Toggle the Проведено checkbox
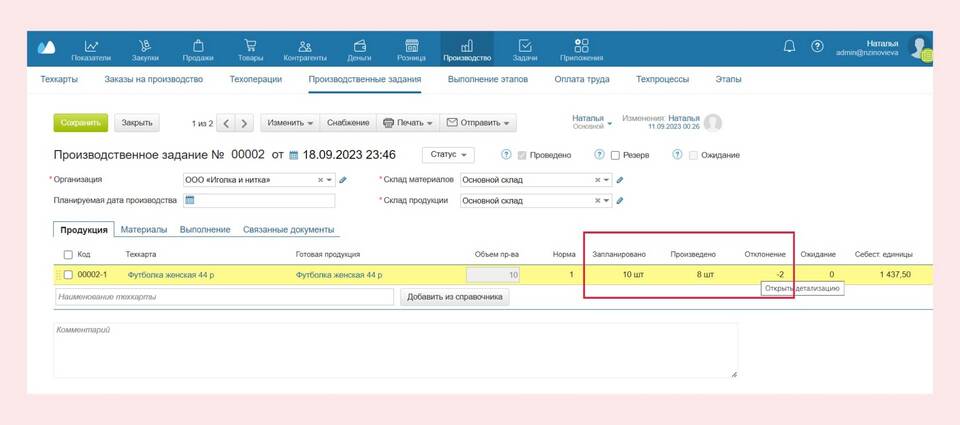960x425 pixels. click(522, 156)
